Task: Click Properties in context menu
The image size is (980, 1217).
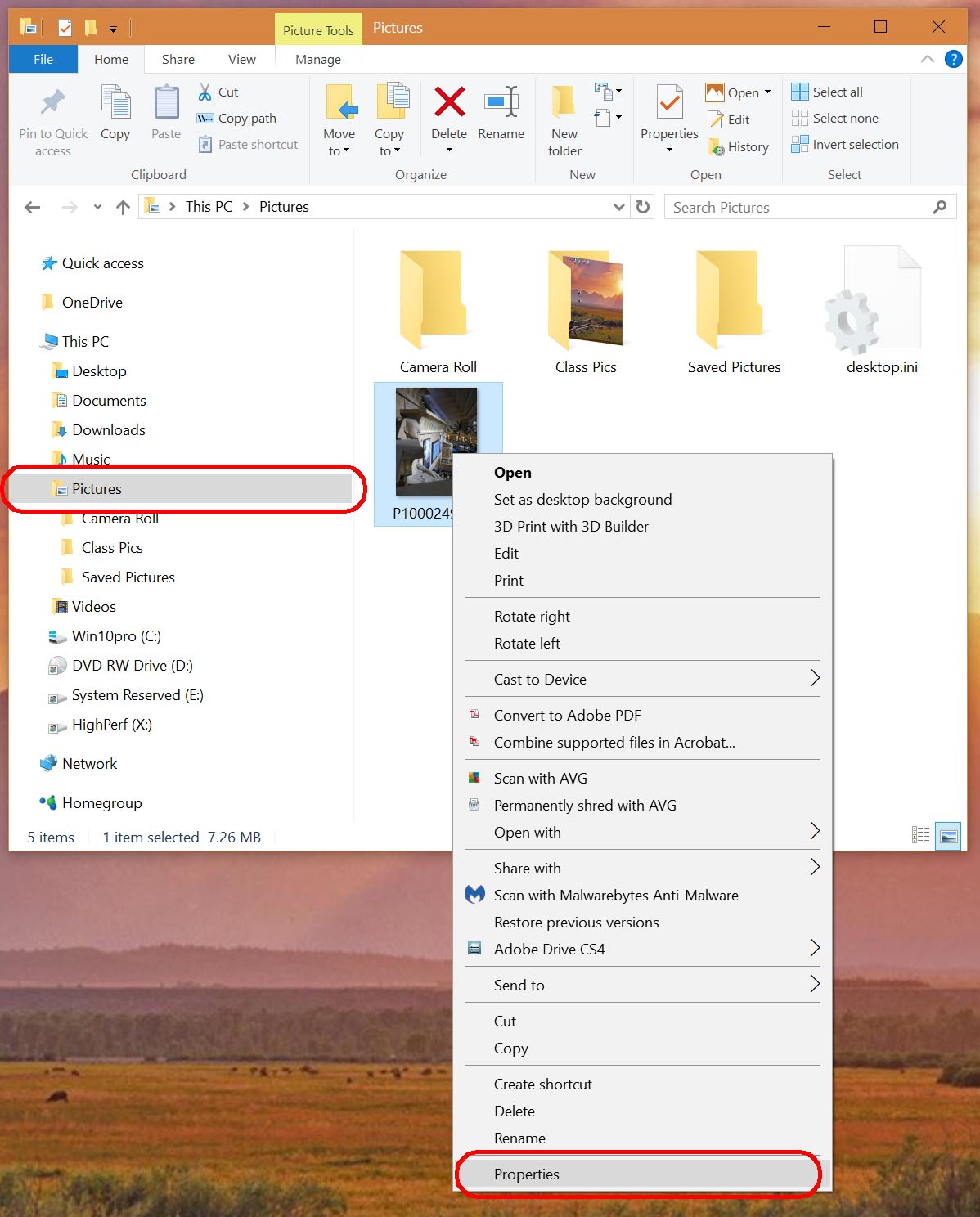Action: tap(642, 1174)
